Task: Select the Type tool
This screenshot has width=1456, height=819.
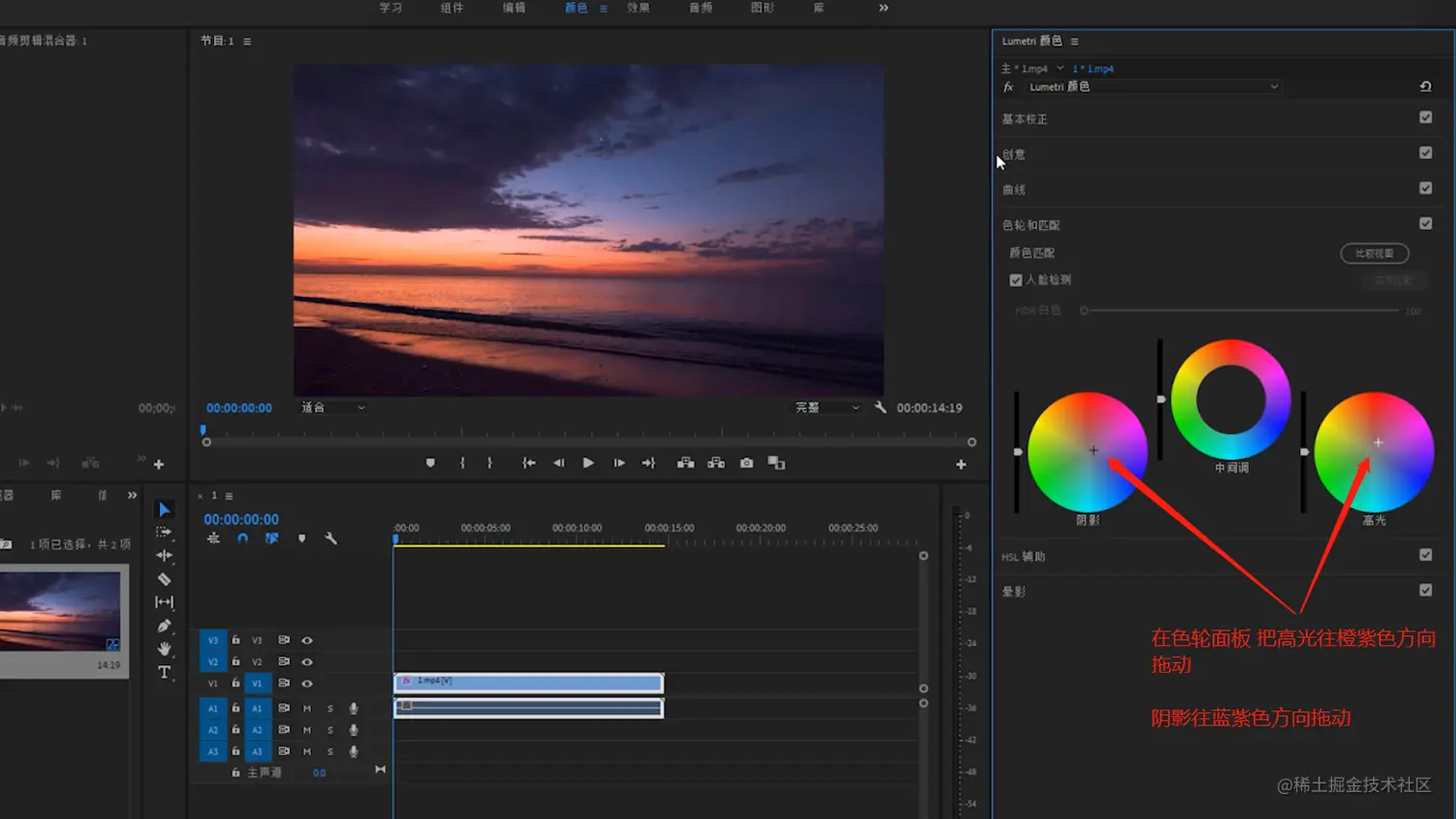Action: coord(165,672)
